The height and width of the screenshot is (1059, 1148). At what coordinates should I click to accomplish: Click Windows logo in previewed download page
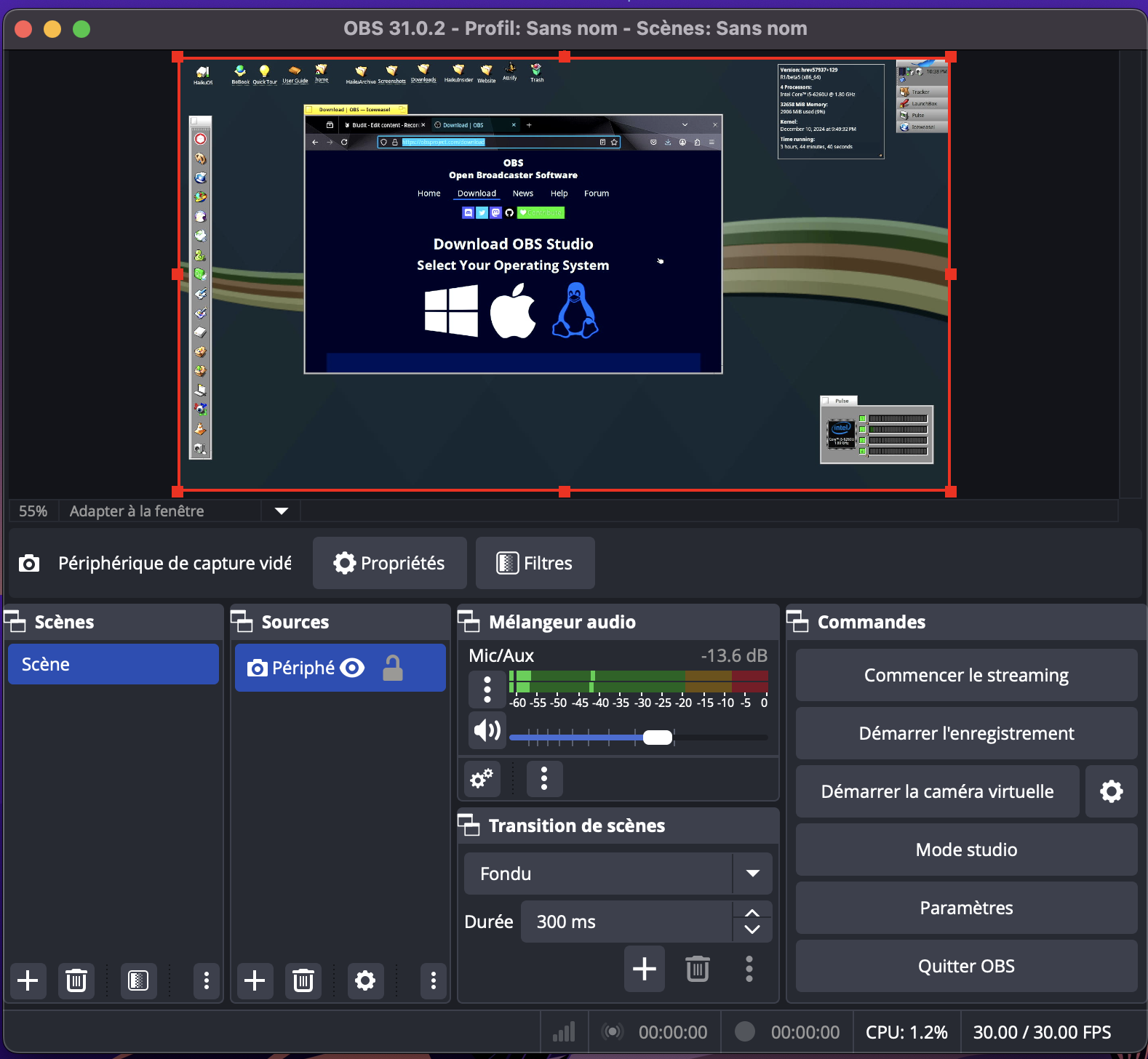[452, 311]
